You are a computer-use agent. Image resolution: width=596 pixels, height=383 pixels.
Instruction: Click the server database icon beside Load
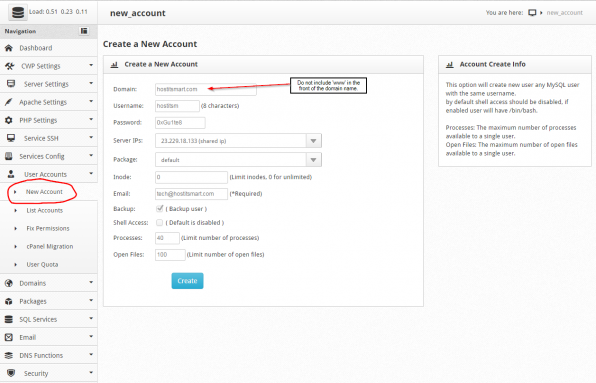(x=17, y=12)
